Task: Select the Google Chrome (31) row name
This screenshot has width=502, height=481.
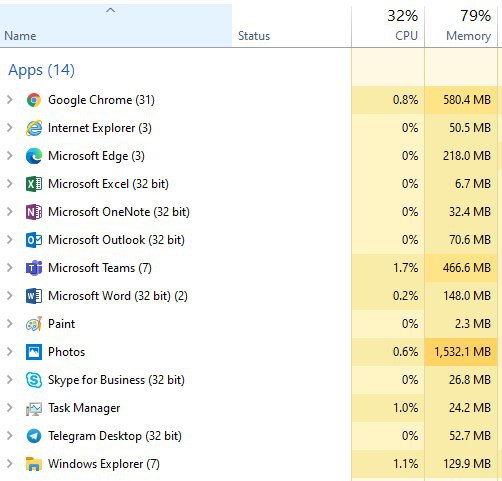Action: pos(101,100)
